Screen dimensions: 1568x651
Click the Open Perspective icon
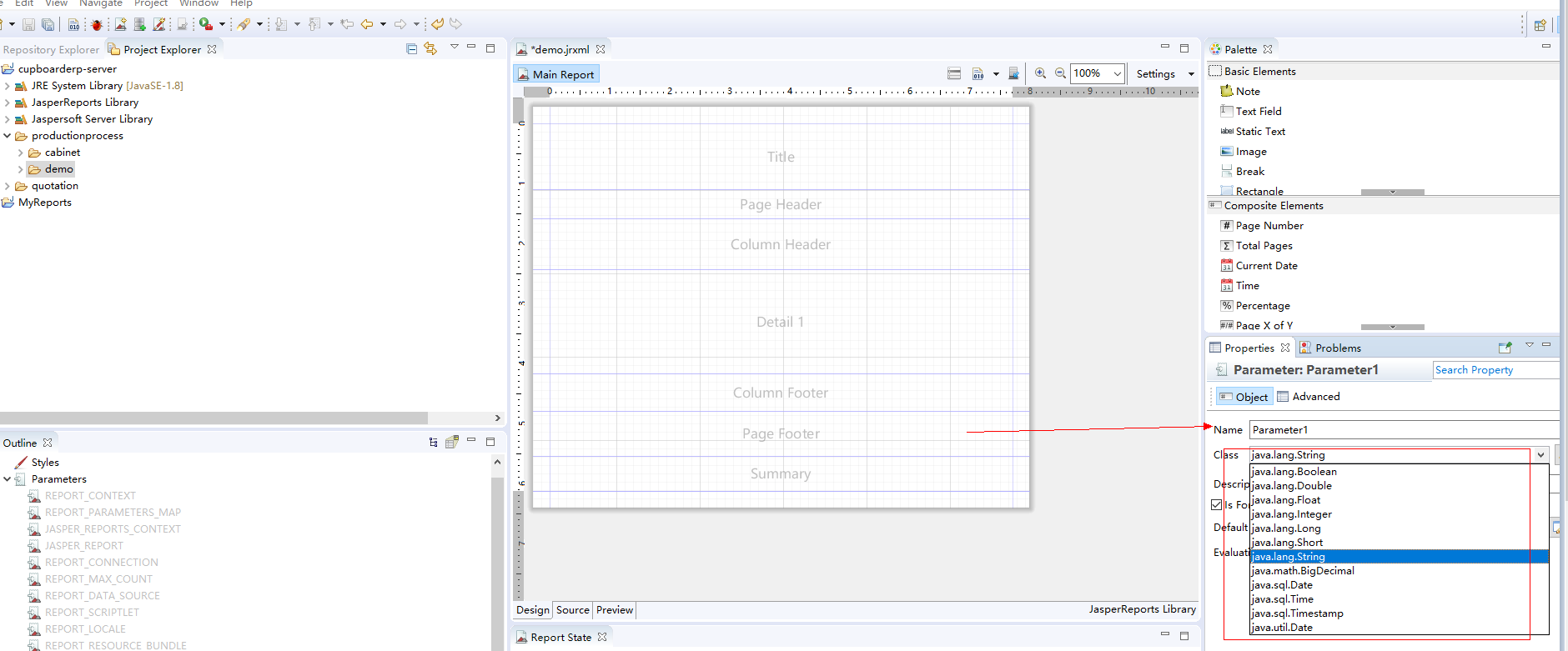coord(1540,25)
